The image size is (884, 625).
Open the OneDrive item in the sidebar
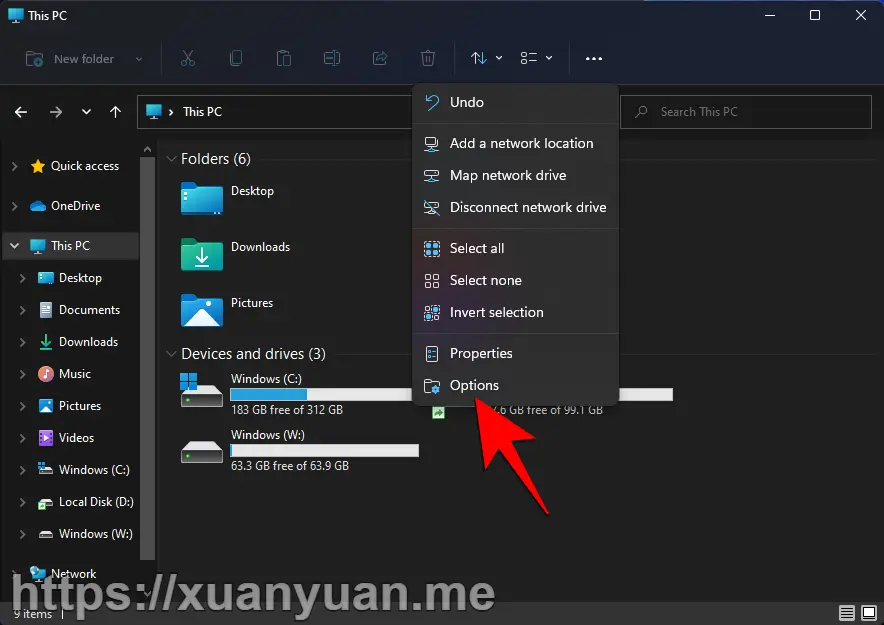(x=76, y=205)
